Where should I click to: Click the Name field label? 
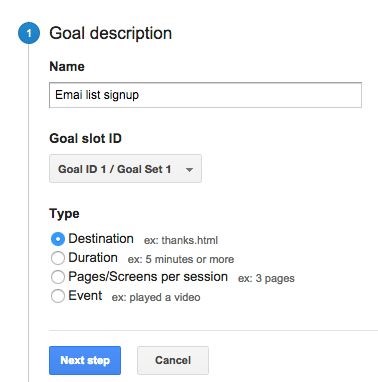(x=67, y=66)
